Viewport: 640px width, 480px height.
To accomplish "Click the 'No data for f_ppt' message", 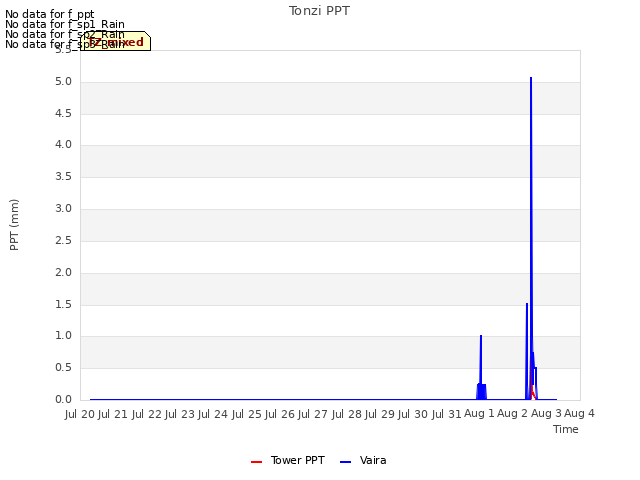I will tap(50, 14).
